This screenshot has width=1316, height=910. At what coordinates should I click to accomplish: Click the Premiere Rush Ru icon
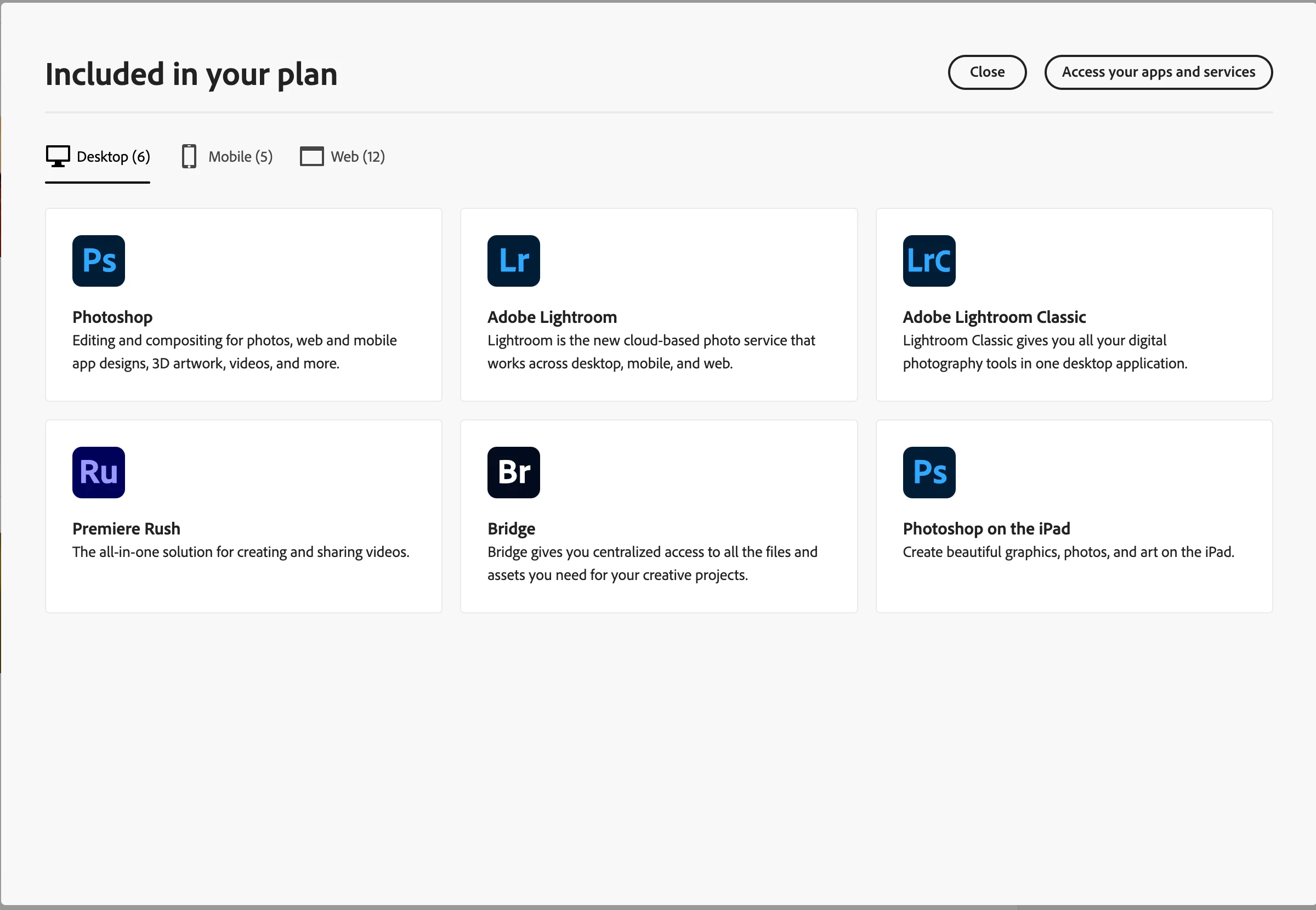coord(99,472)
